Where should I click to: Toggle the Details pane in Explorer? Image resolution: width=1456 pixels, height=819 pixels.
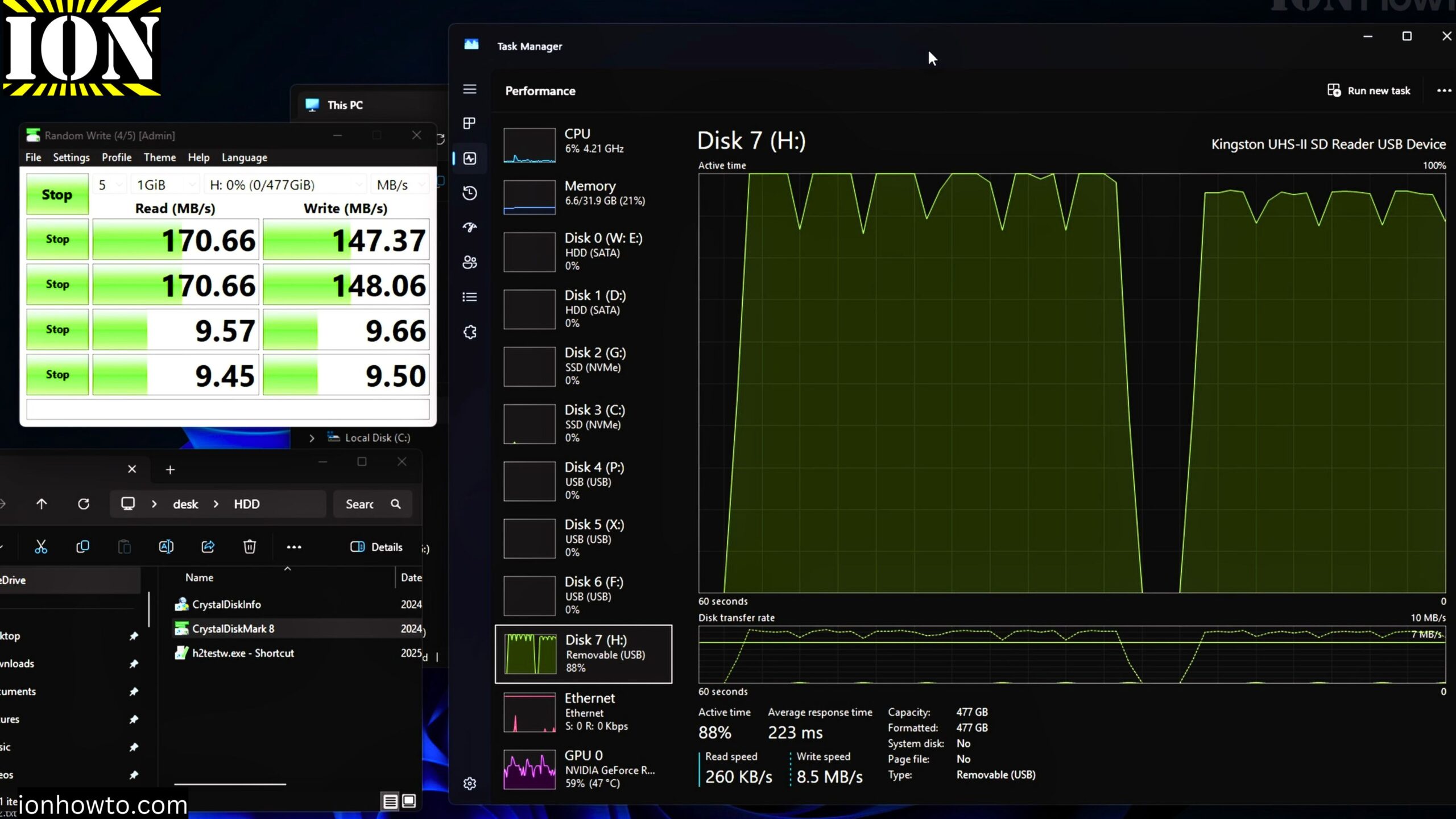pos(377,547)
